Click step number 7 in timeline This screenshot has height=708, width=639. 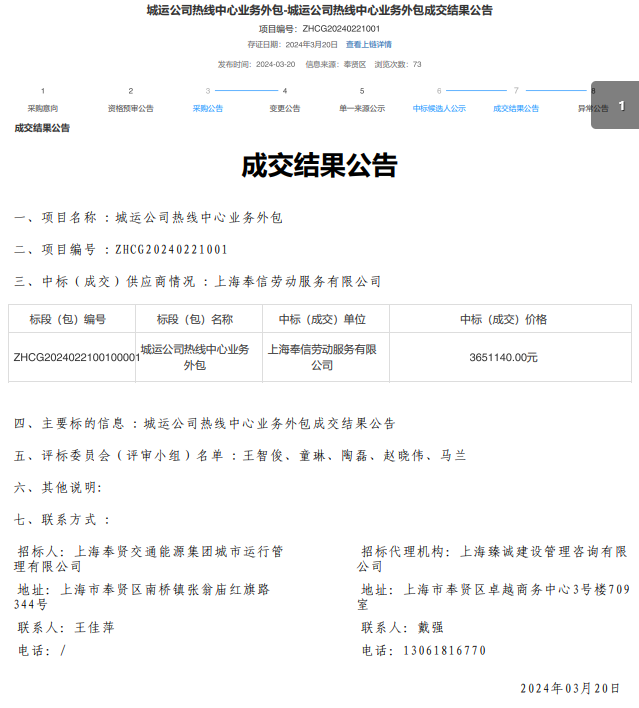(x=516, y=91)
